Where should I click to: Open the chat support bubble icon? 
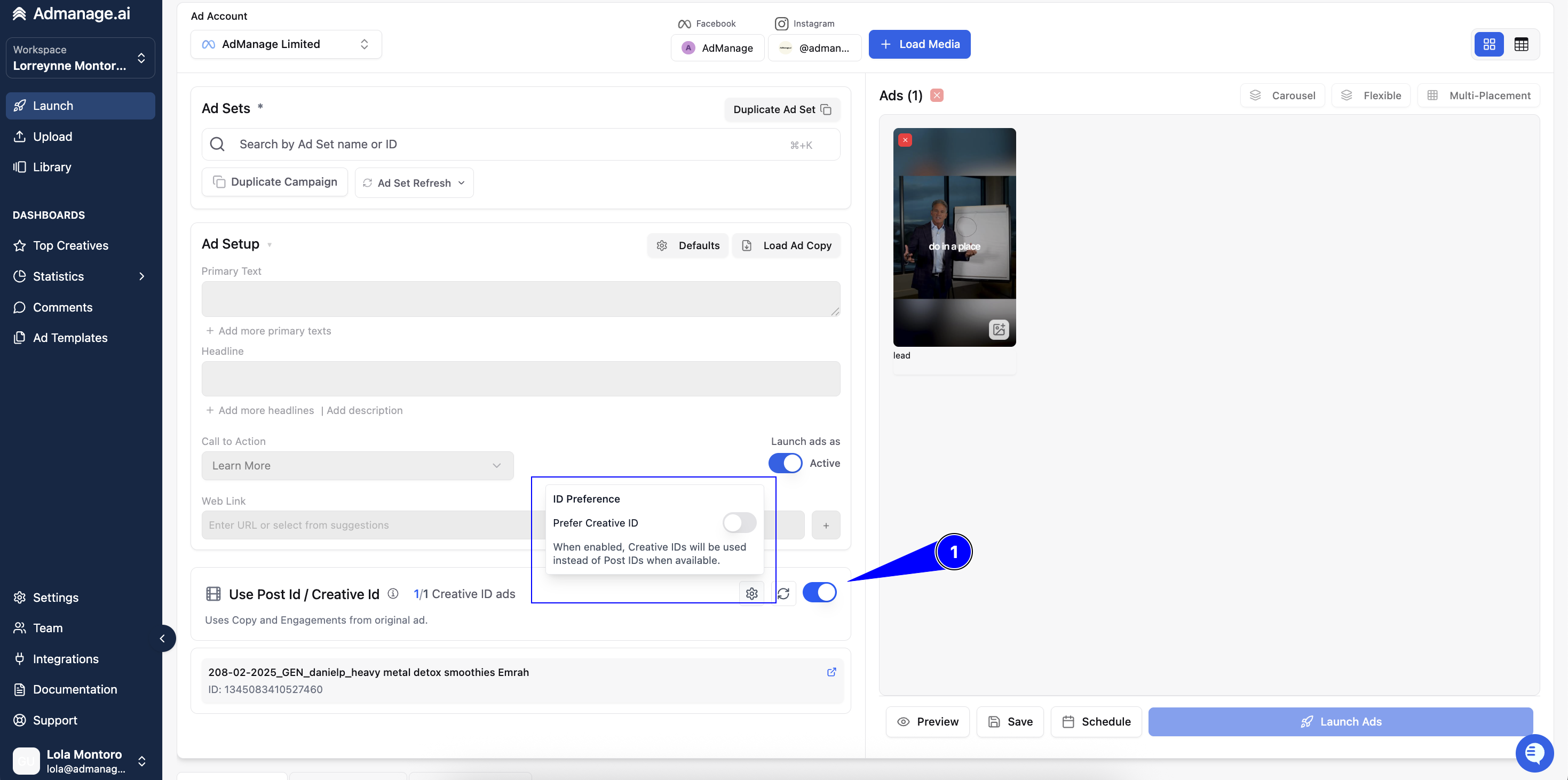point(1534,753)
